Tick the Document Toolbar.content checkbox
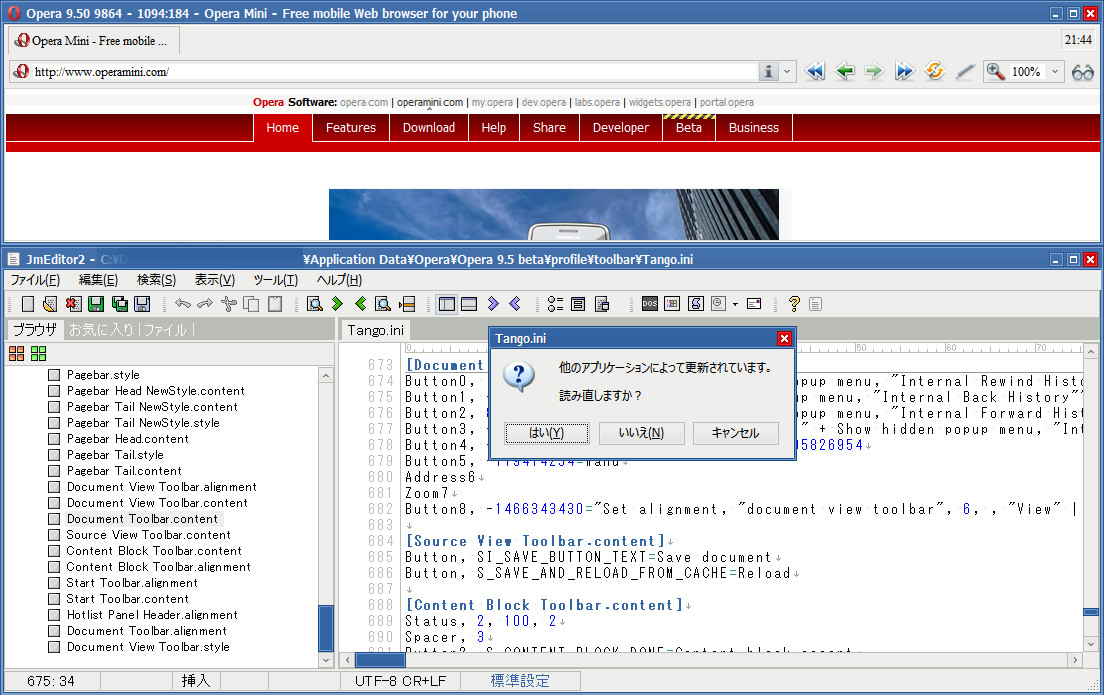The height and width of the screenshot is (695, 1104). 54,519
